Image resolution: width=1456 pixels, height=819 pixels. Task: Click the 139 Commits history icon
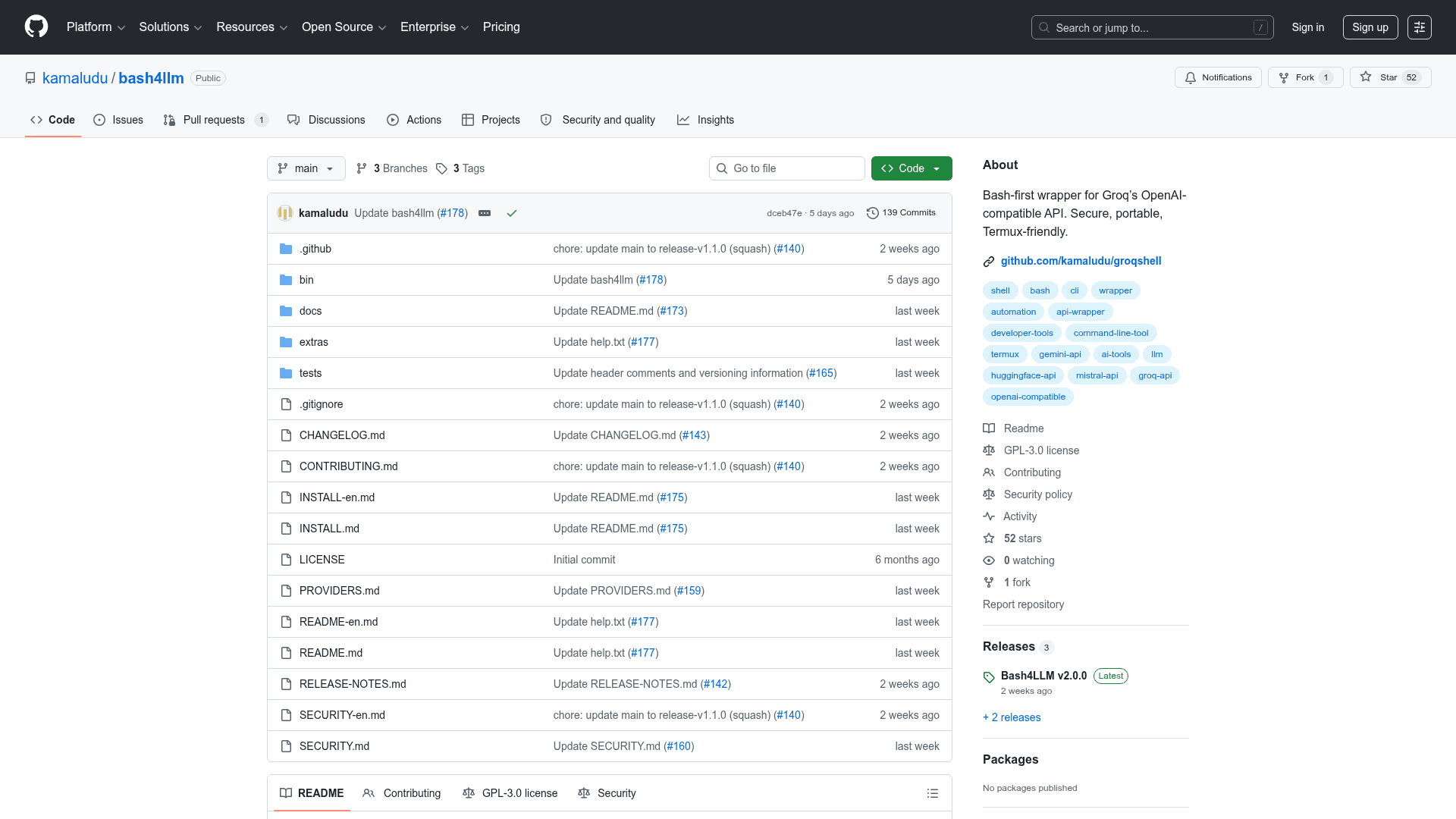pyautogui.click(x=873, y=213)
